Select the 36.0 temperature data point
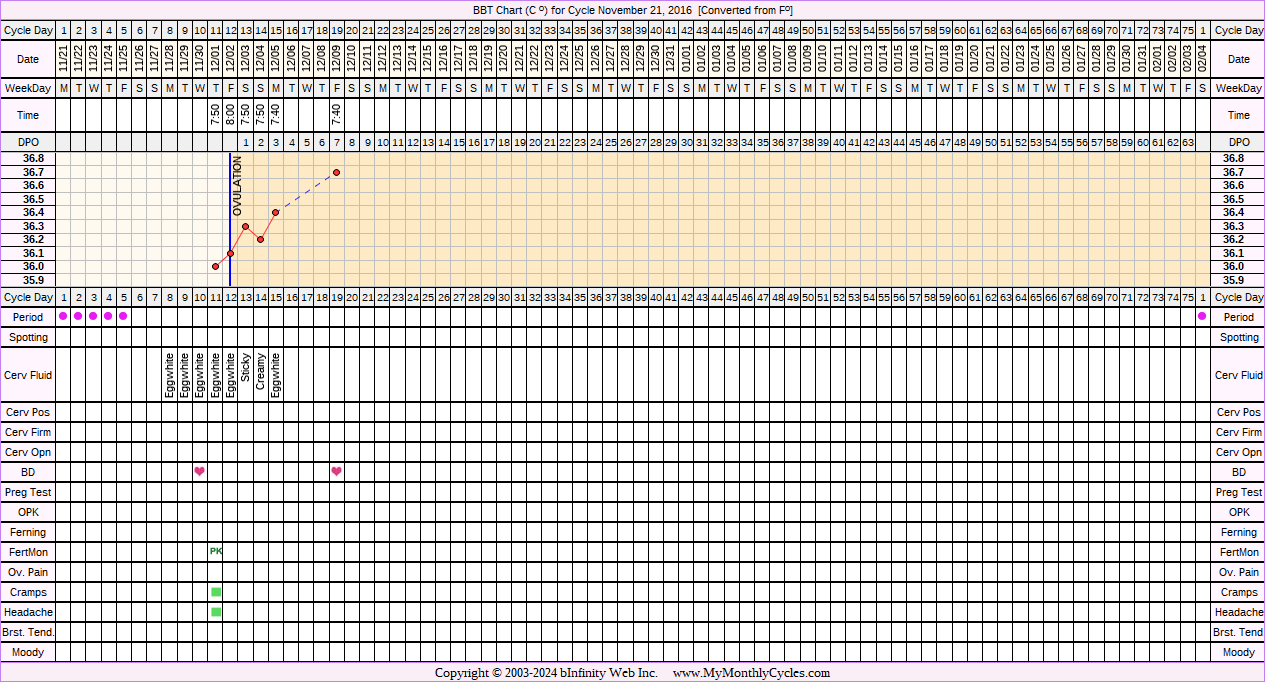Screen dimensions: 1265x682 pyautogui.click(x=215, y=266)
